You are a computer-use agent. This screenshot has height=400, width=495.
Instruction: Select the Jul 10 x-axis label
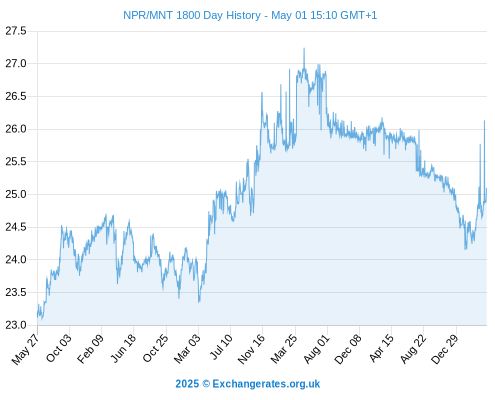click(x=221, y=347)
